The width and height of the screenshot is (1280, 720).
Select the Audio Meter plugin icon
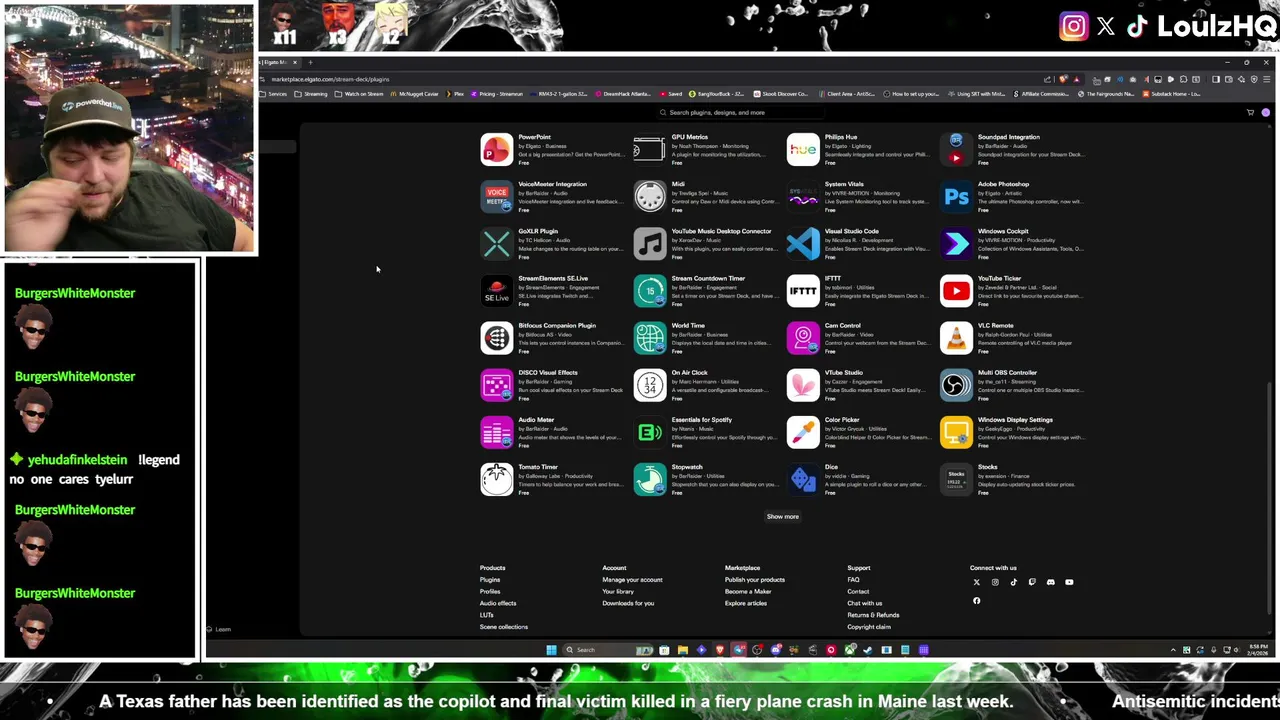[x=496, y=432]
